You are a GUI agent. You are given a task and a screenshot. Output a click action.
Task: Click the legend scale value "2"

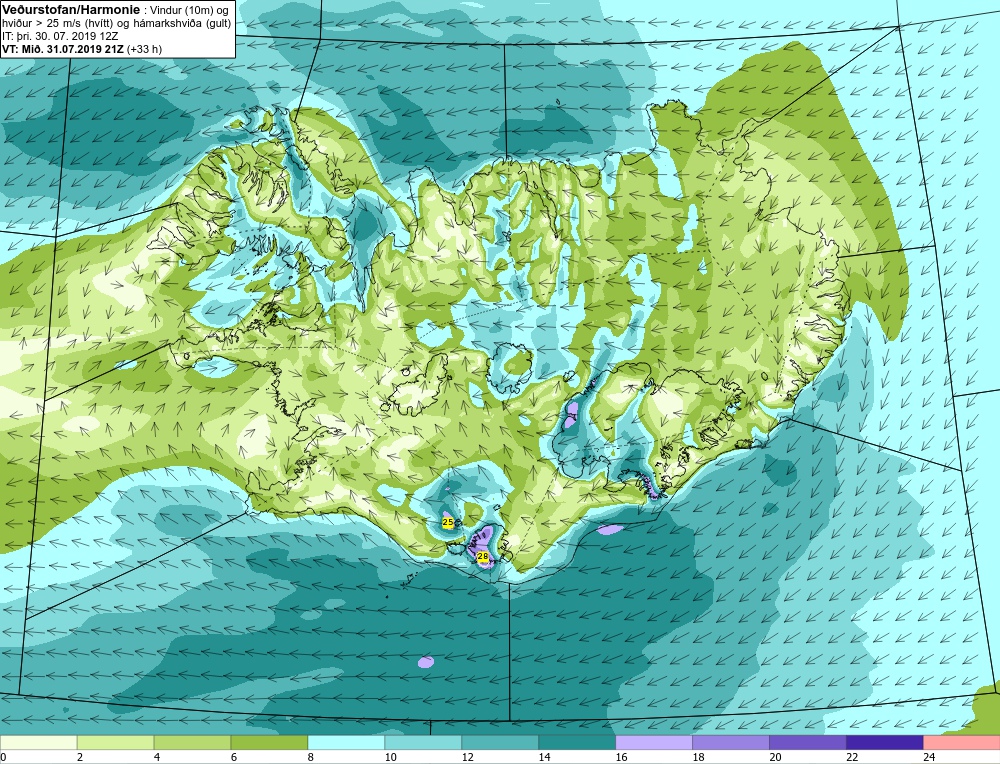click(x=80, y=757)
